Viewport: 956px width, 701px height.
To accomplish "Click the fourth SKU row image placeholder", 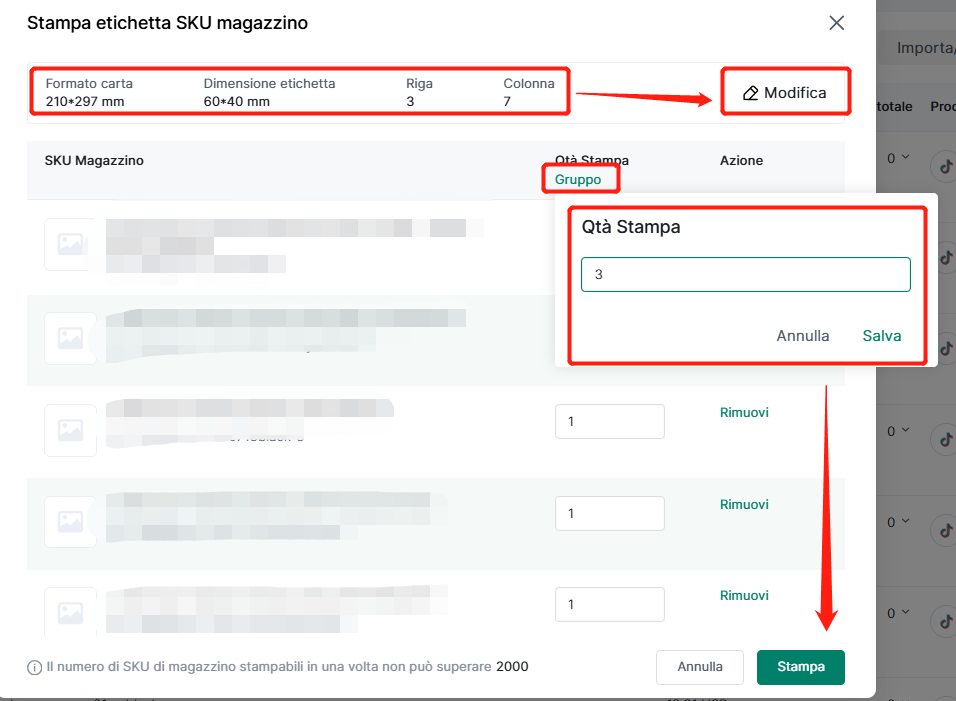I will (x=70, y=521).
